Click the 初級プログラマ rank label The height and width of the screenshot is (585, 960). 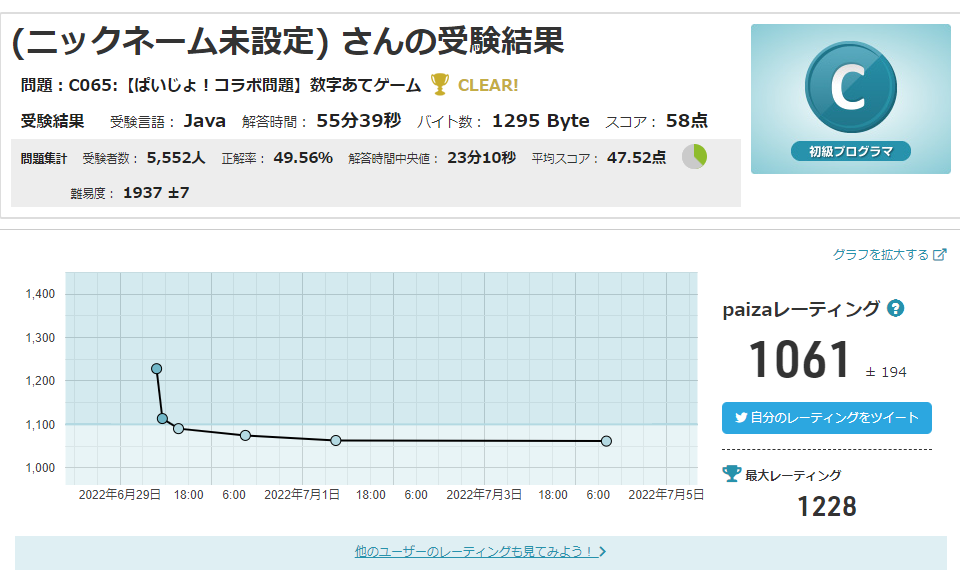pos(851,152)
